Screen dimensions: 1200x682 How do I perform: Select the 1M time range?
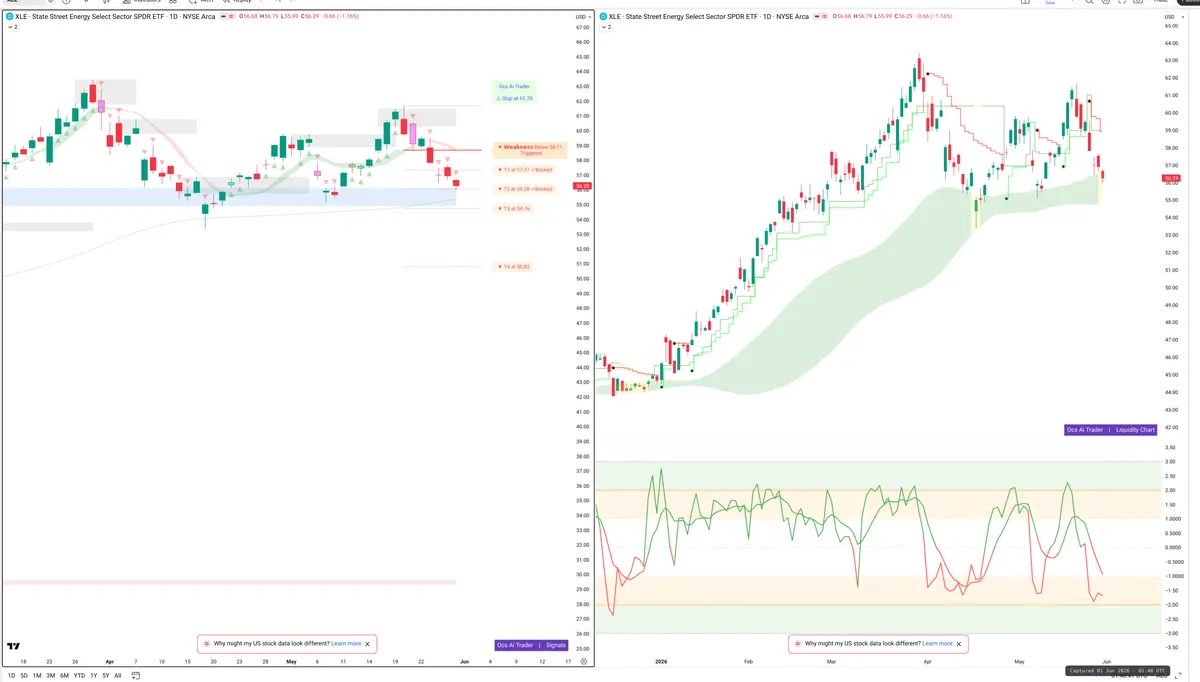[x=37, y=676]
